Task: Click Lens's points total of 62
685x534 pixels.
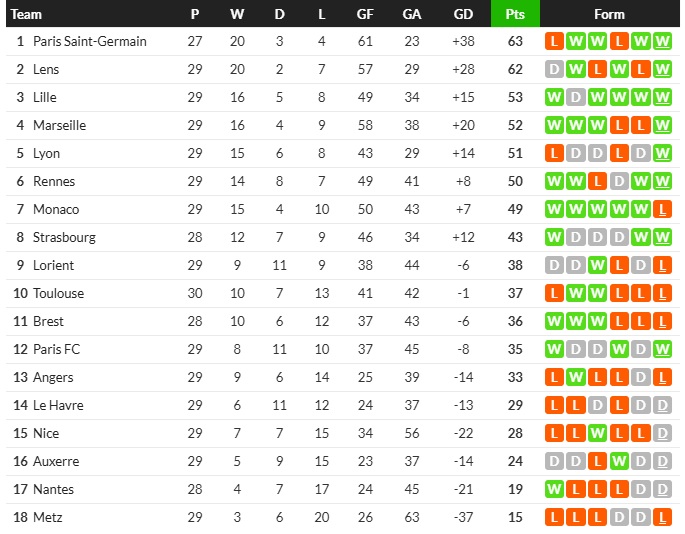Action: tap(515, 70)
